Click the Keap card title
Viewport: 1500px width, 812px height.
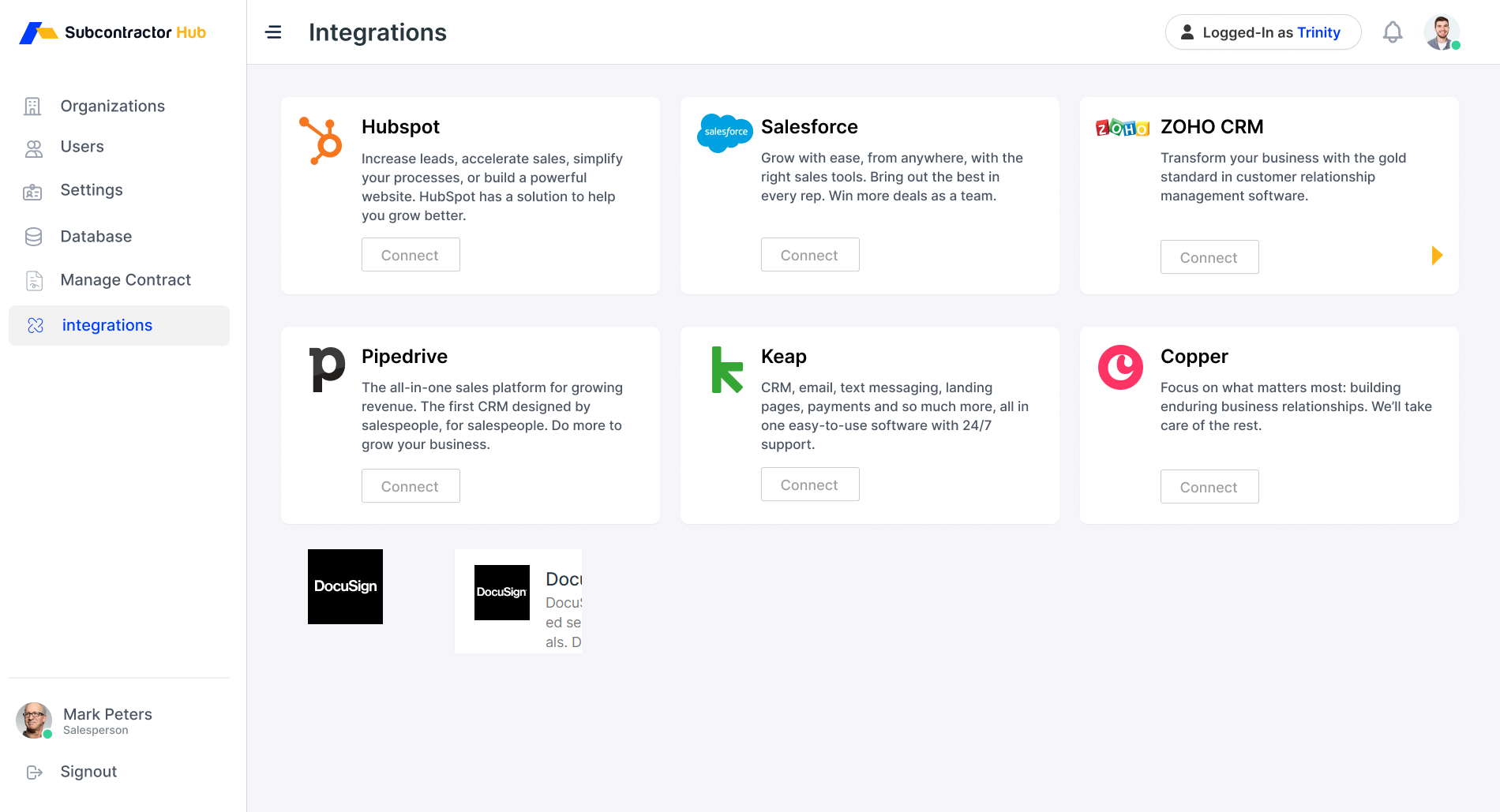click(784, 357)
